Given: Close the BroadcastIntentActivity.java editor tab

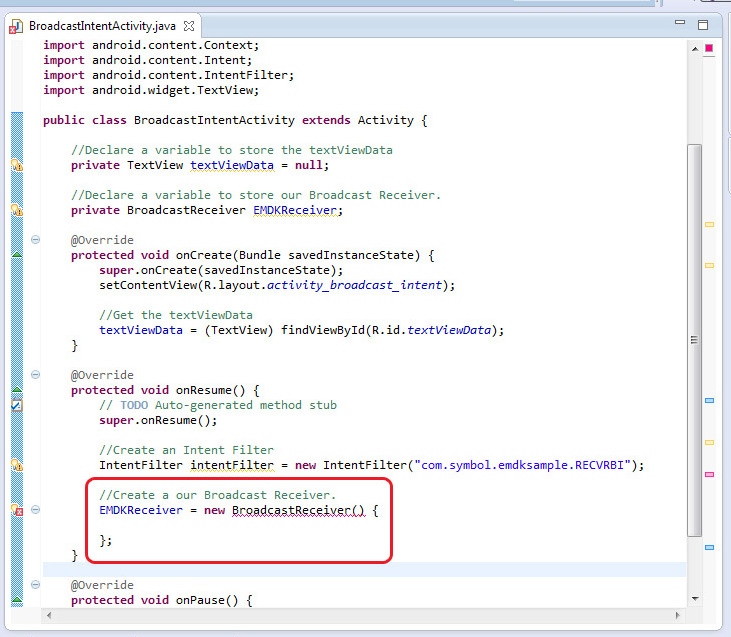Looking at the screenshot, I should [190, 25].
